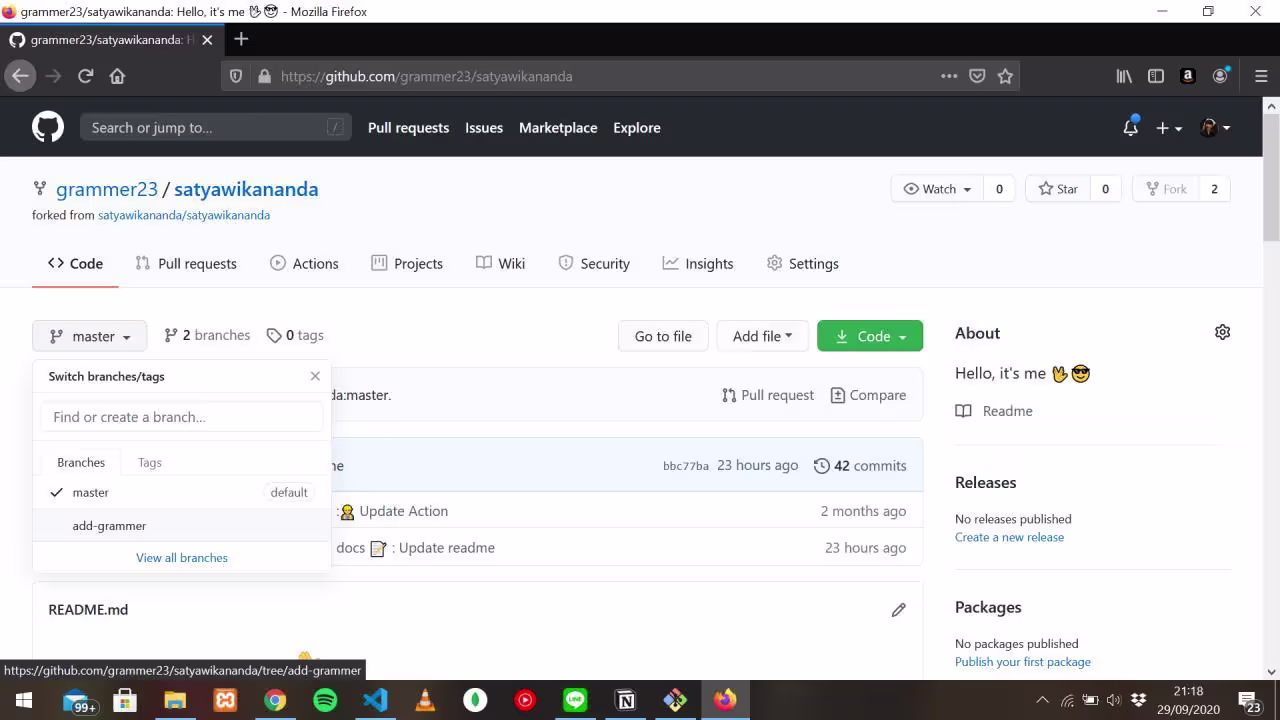The width and height of the screenshot is (1280, 720).
Task: Open the Compare link
Action: coord(868,395)
